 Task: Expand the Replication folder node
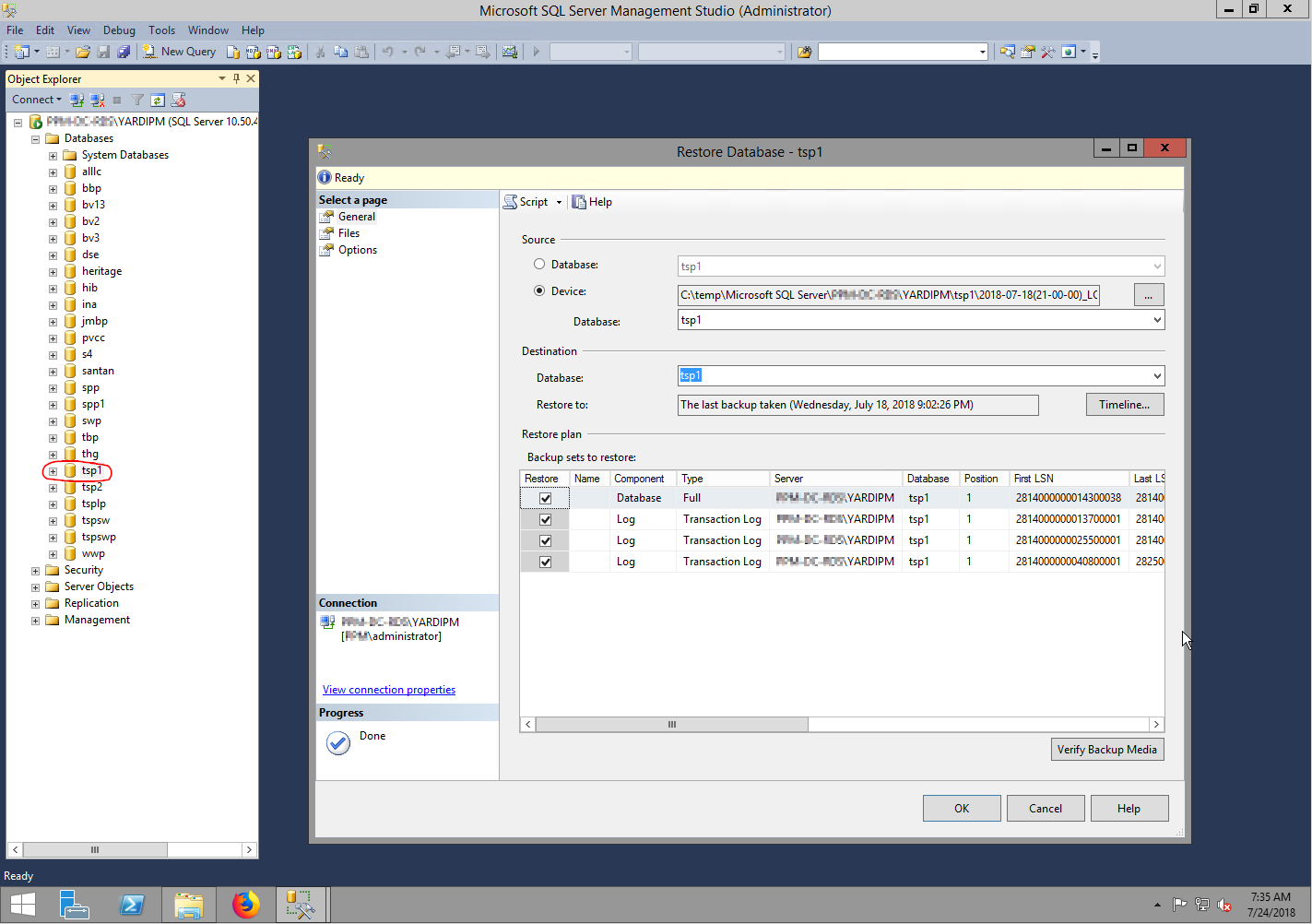coord(35,604)
